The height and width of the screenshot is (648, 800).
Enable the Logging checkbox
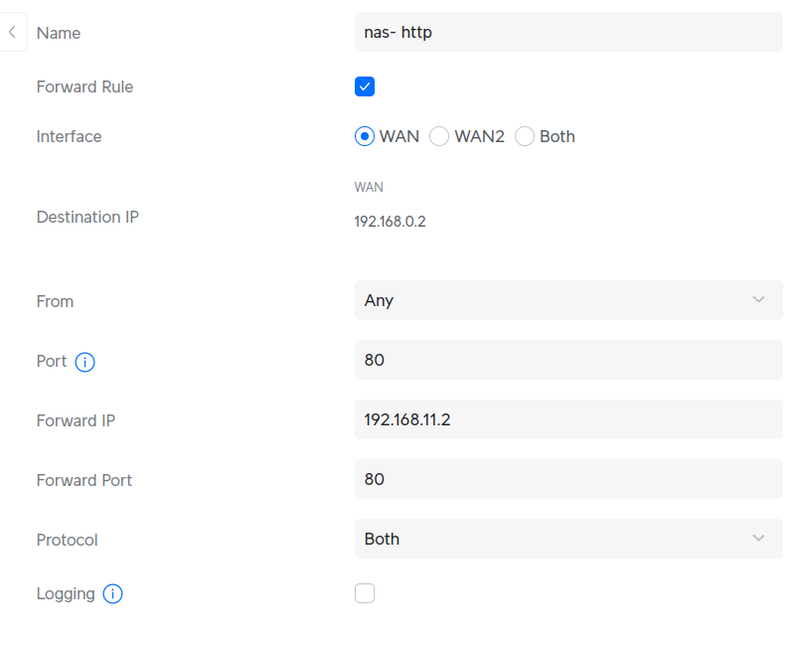coord(365,594)
